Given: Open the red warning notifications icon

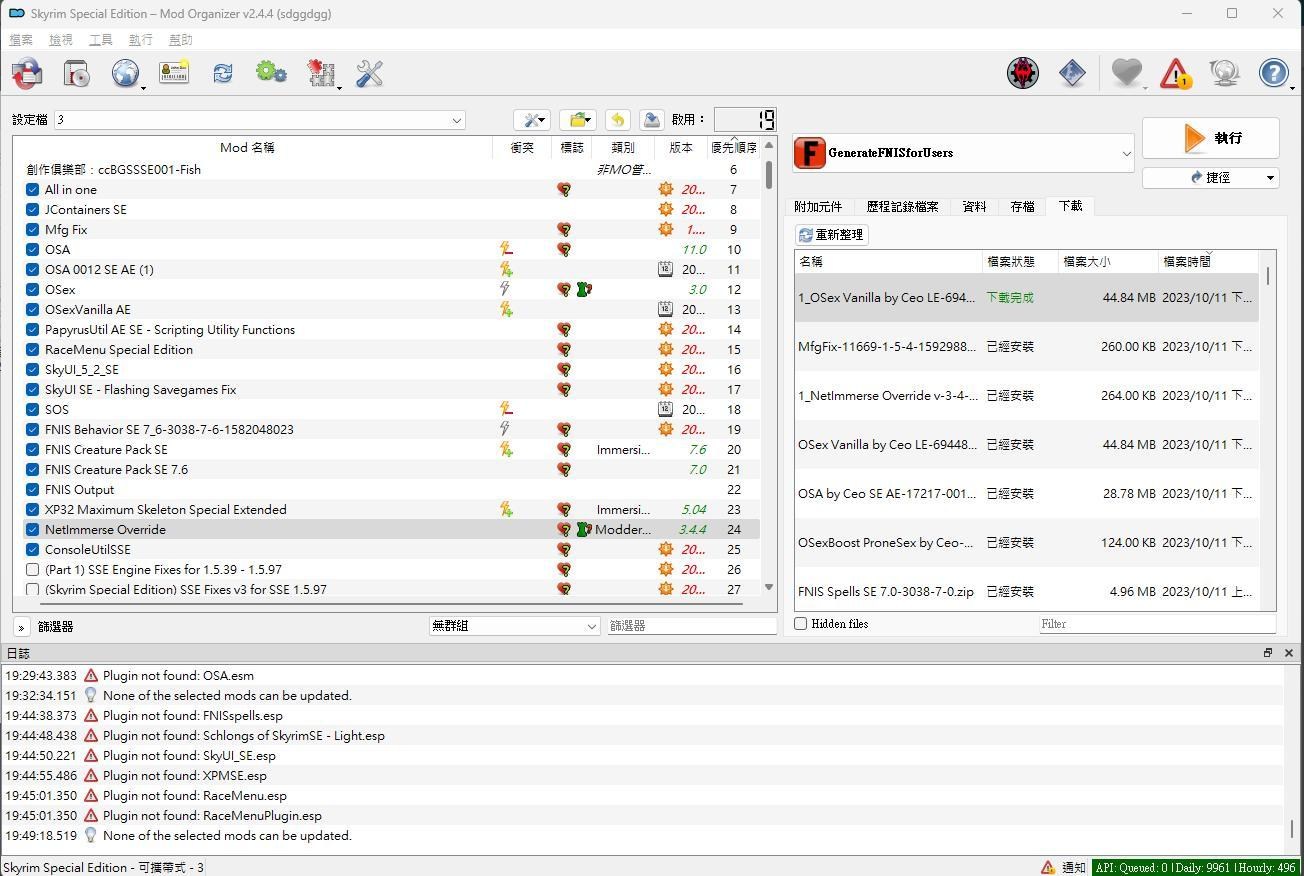Looking at the screenshot, I should [x=1175, y=73].
